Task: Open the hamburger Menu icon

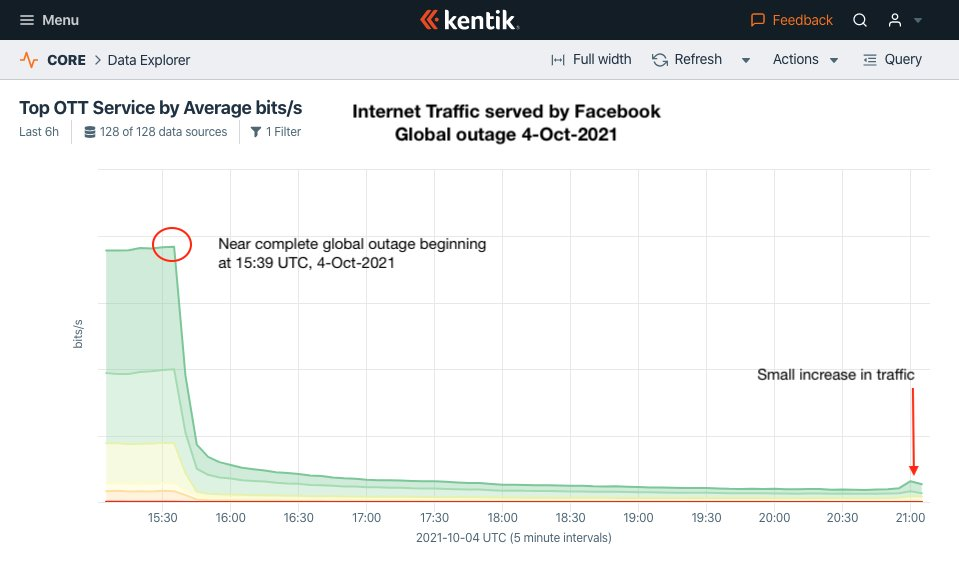Action: pyautogui.click(x=27, y=20)
